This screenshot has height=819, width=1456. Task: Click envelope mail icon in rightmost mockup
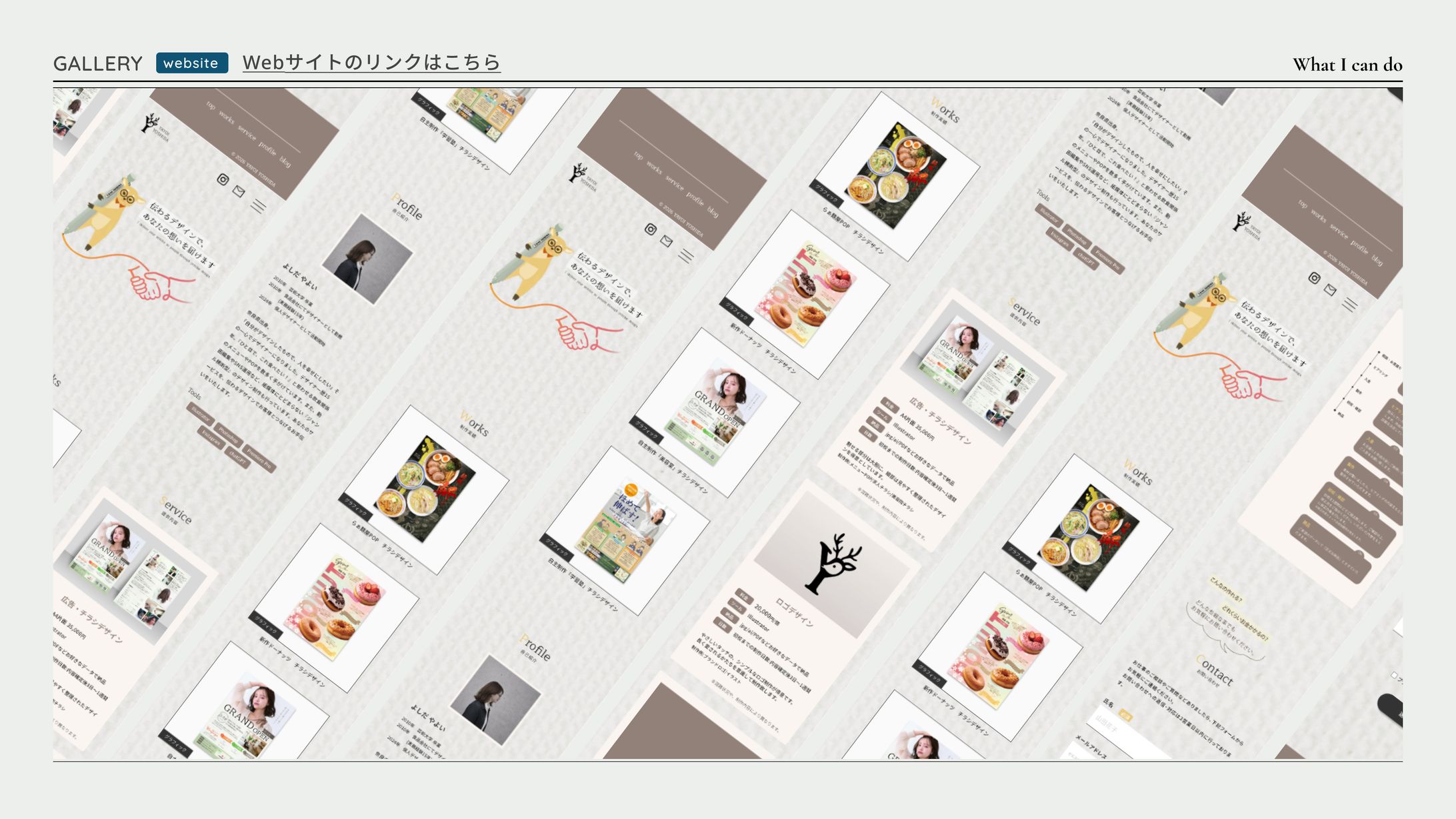(x=1330, y=289)
